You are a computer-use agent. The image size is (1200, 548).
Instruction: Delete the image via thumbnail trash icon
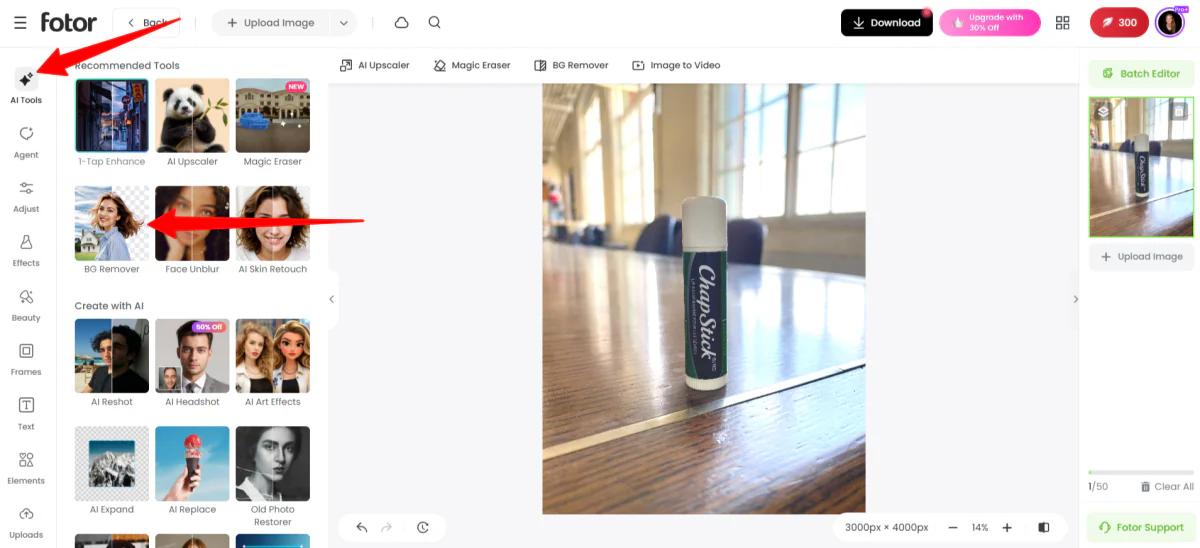click(1180, 111)
